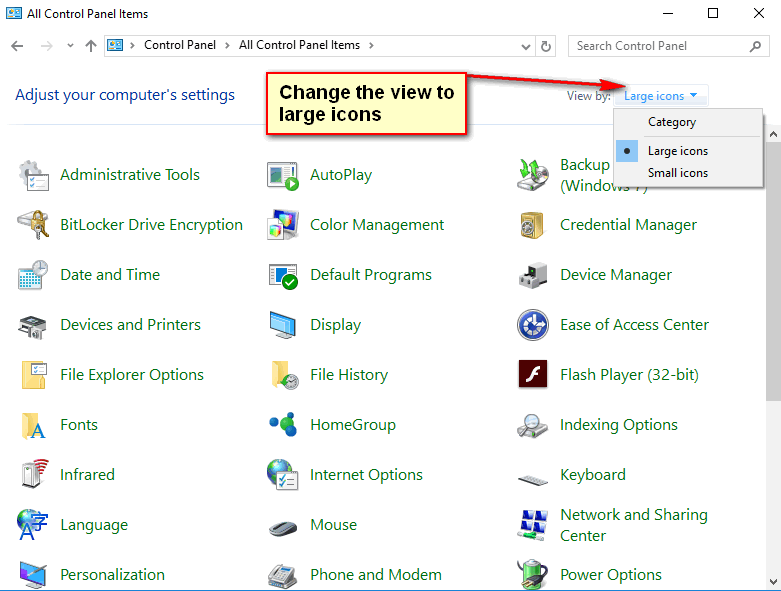
Task: Click the File History icon
Action: [285, 375]
